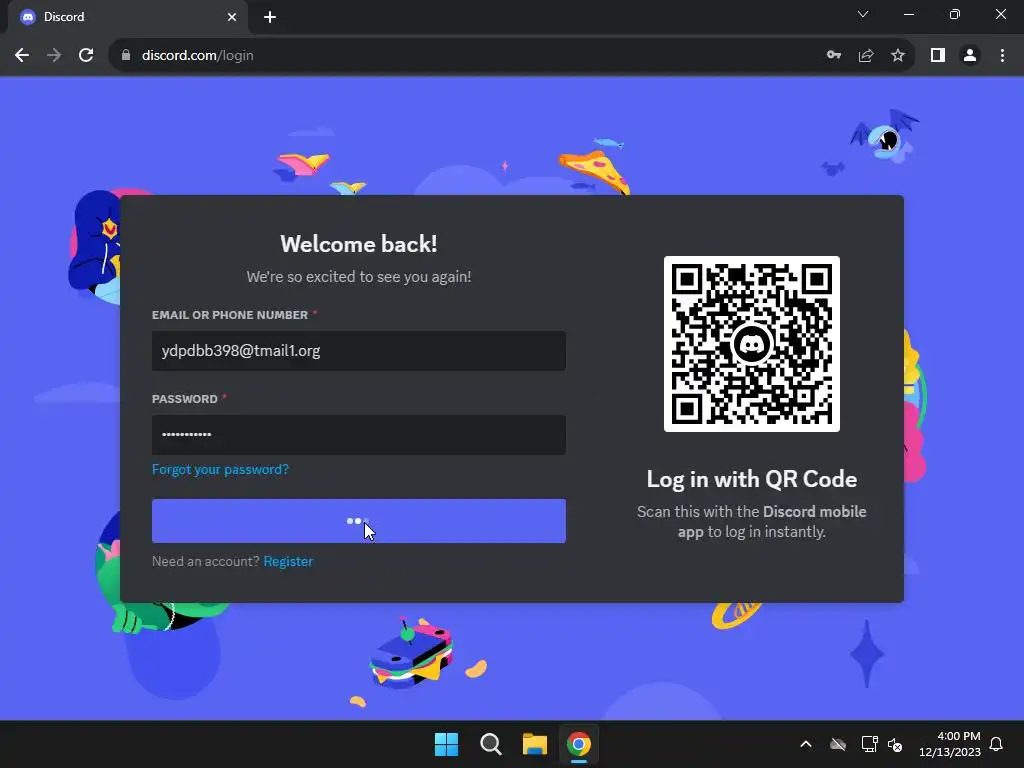This screenshot has width=1024, height=768.
Task: Share this page via the share icon
Action: tap(866, 56)
